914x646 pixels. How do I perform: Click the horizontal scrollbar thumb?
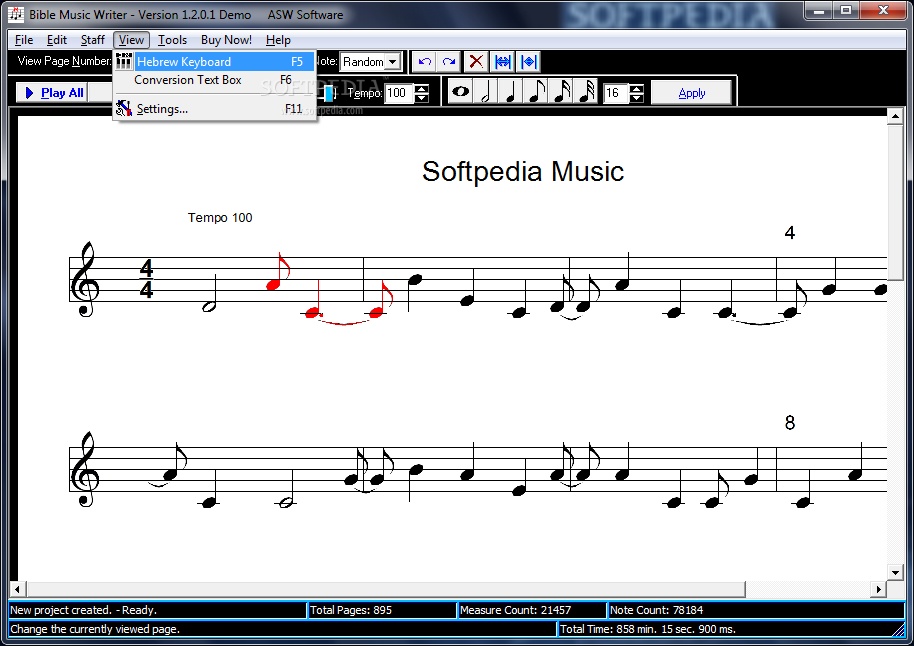coord(386,589)
